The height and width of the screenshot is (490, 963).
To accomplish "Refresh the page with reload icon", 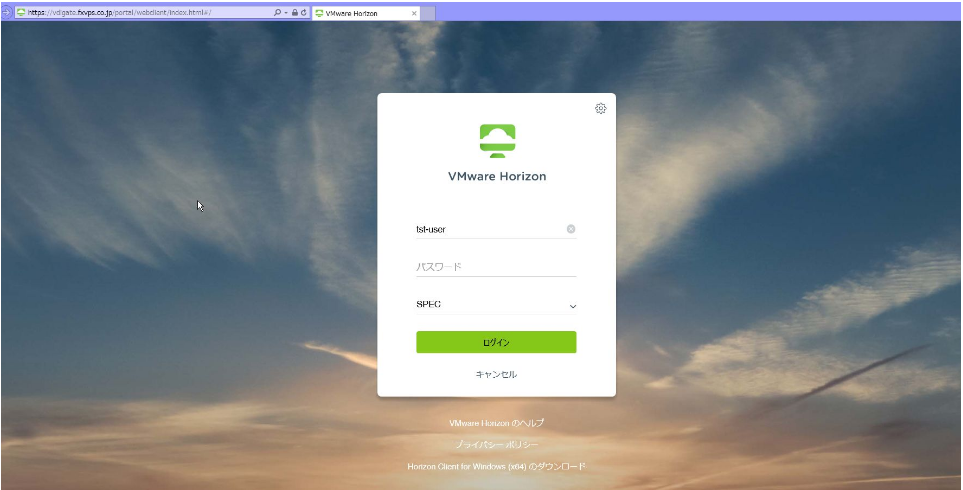I will pos(303,12).
